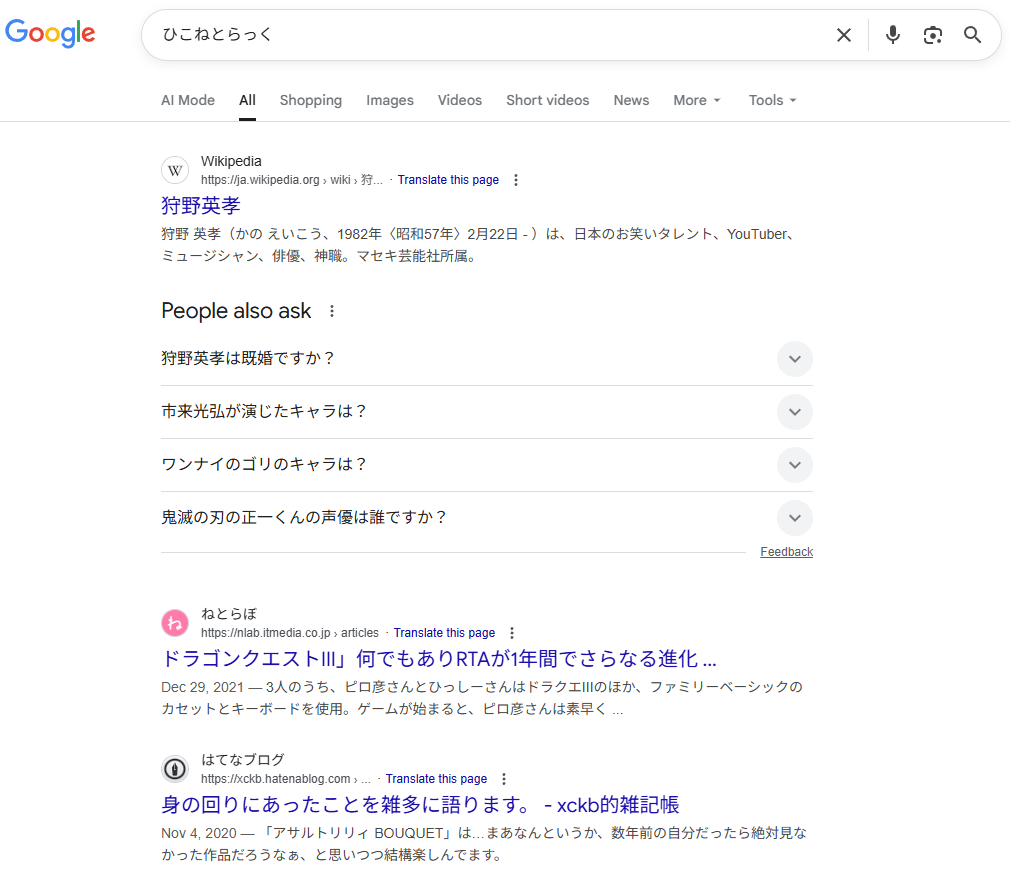Click the Feedback link
The width and height of the screenshot is (1010, 869).
pos(786,552)
